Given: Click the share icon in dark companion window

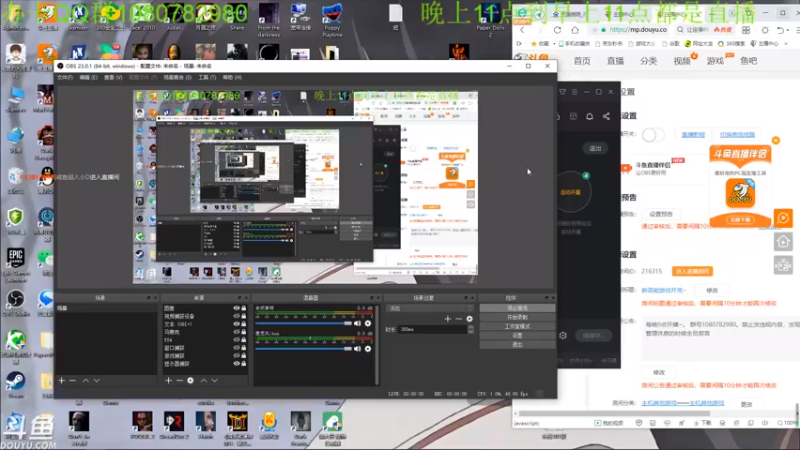Looking at the screenshot, I should (606, 116).
